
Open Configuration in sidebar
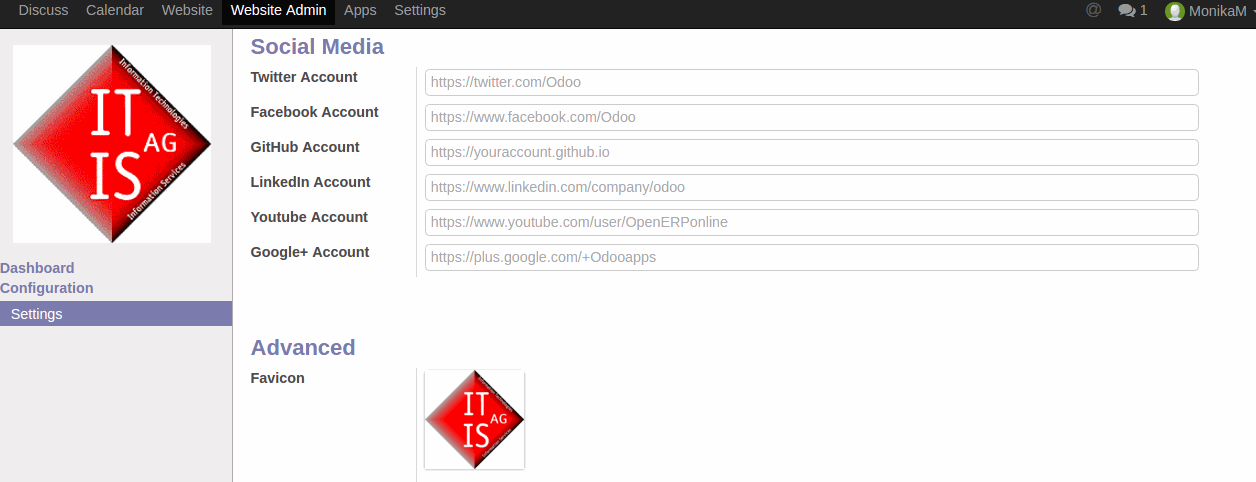(47, 288)
